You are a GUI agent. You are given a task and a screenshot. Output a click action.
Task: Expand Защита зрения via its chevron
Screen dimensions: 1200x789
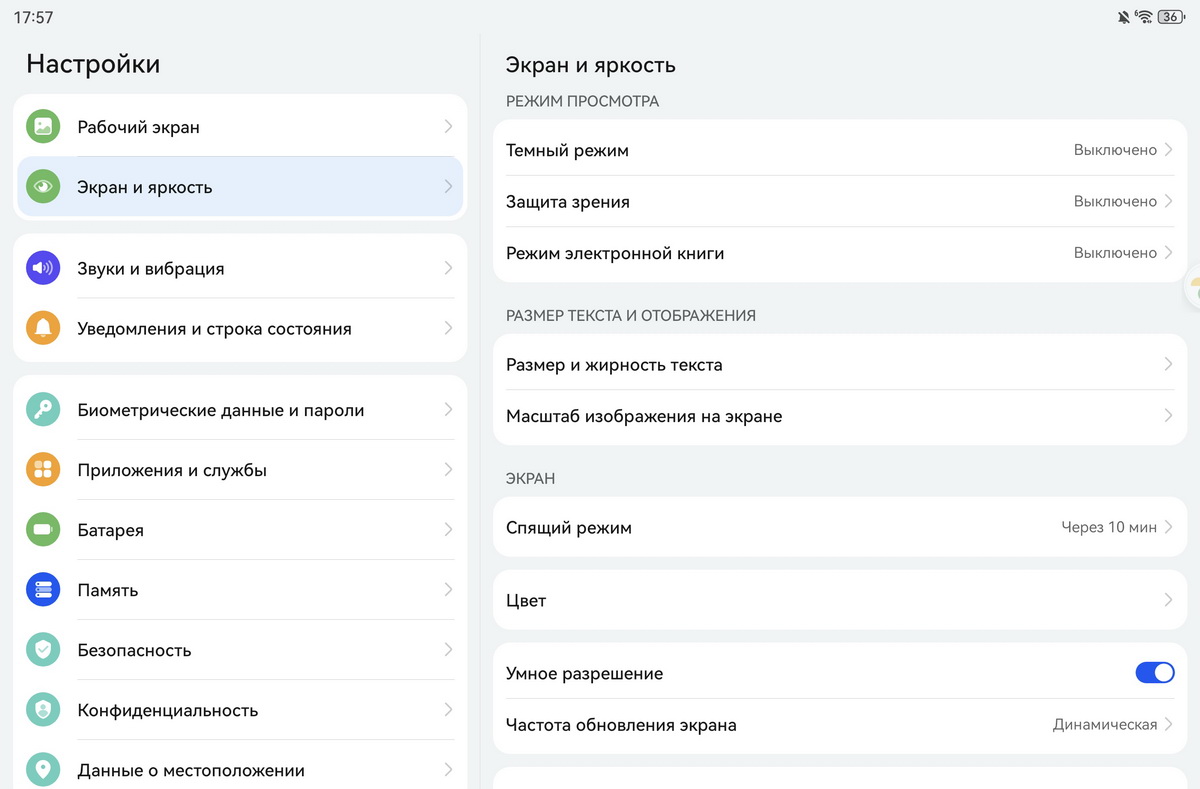1167,201
